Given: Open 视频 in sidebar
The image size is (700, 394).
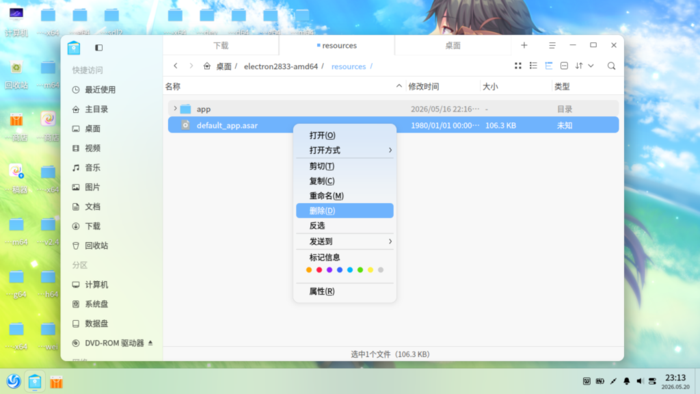Looking at the screenshot, I should [112, 148].
